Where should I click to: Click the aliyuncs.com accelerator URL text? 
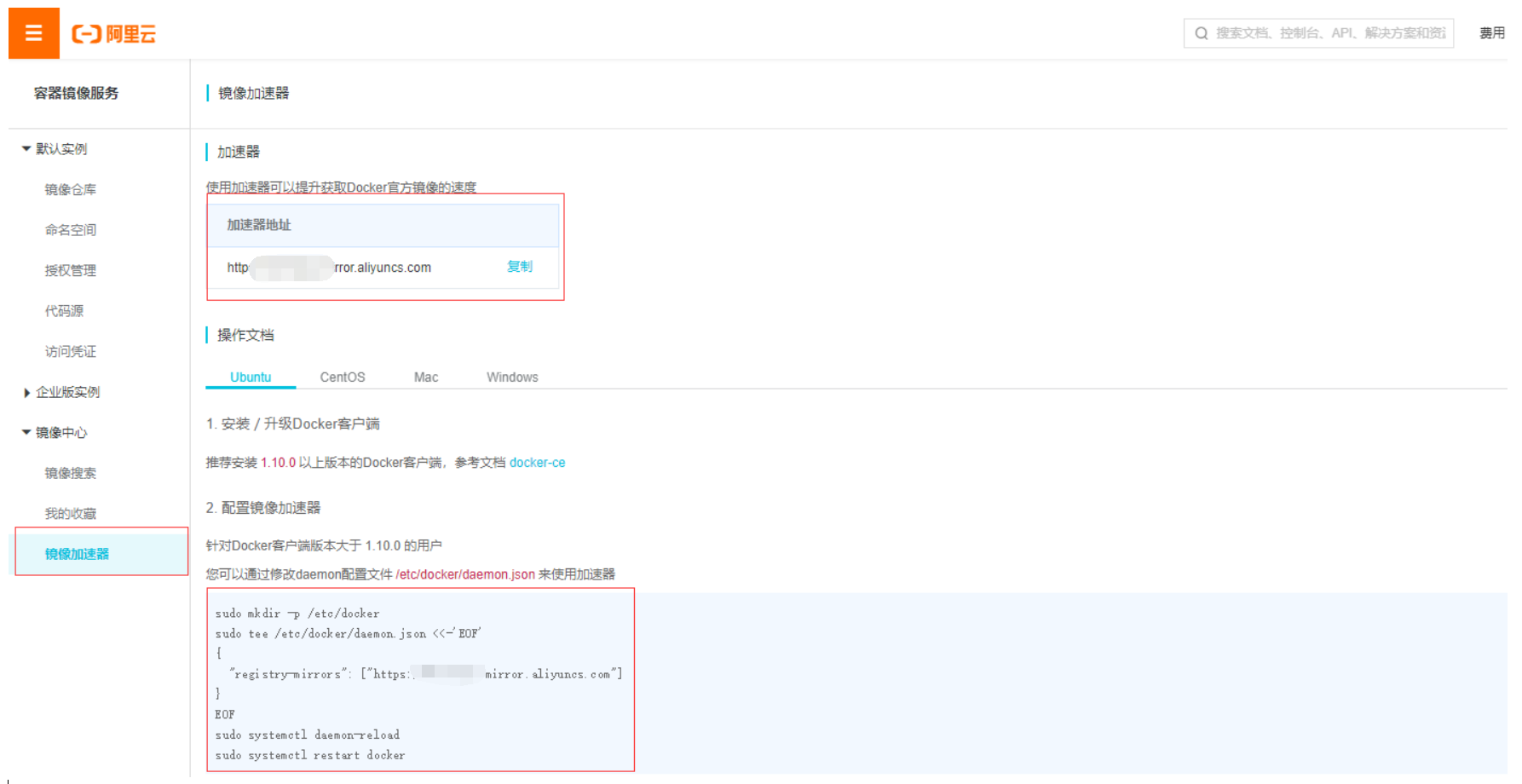coord(329,268)
